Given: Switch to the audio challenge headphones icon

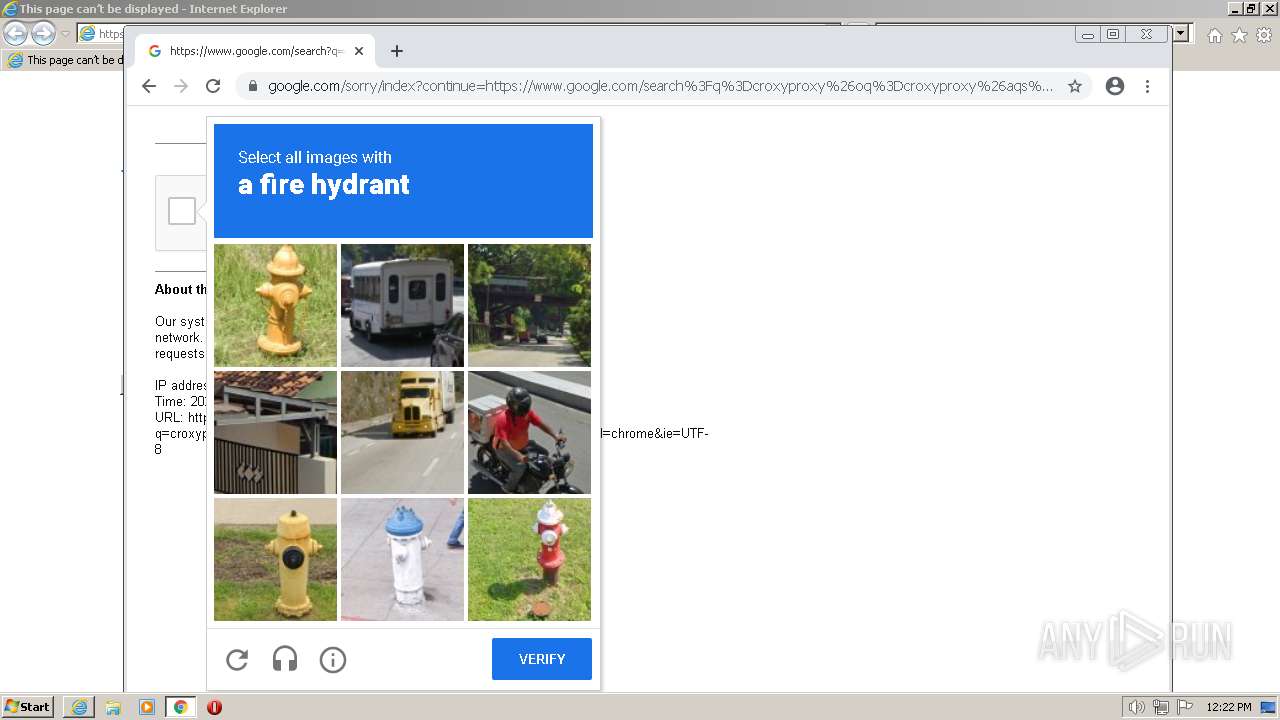Looking at the screenshot, I should pyautogui.click(x=285, y=659).
